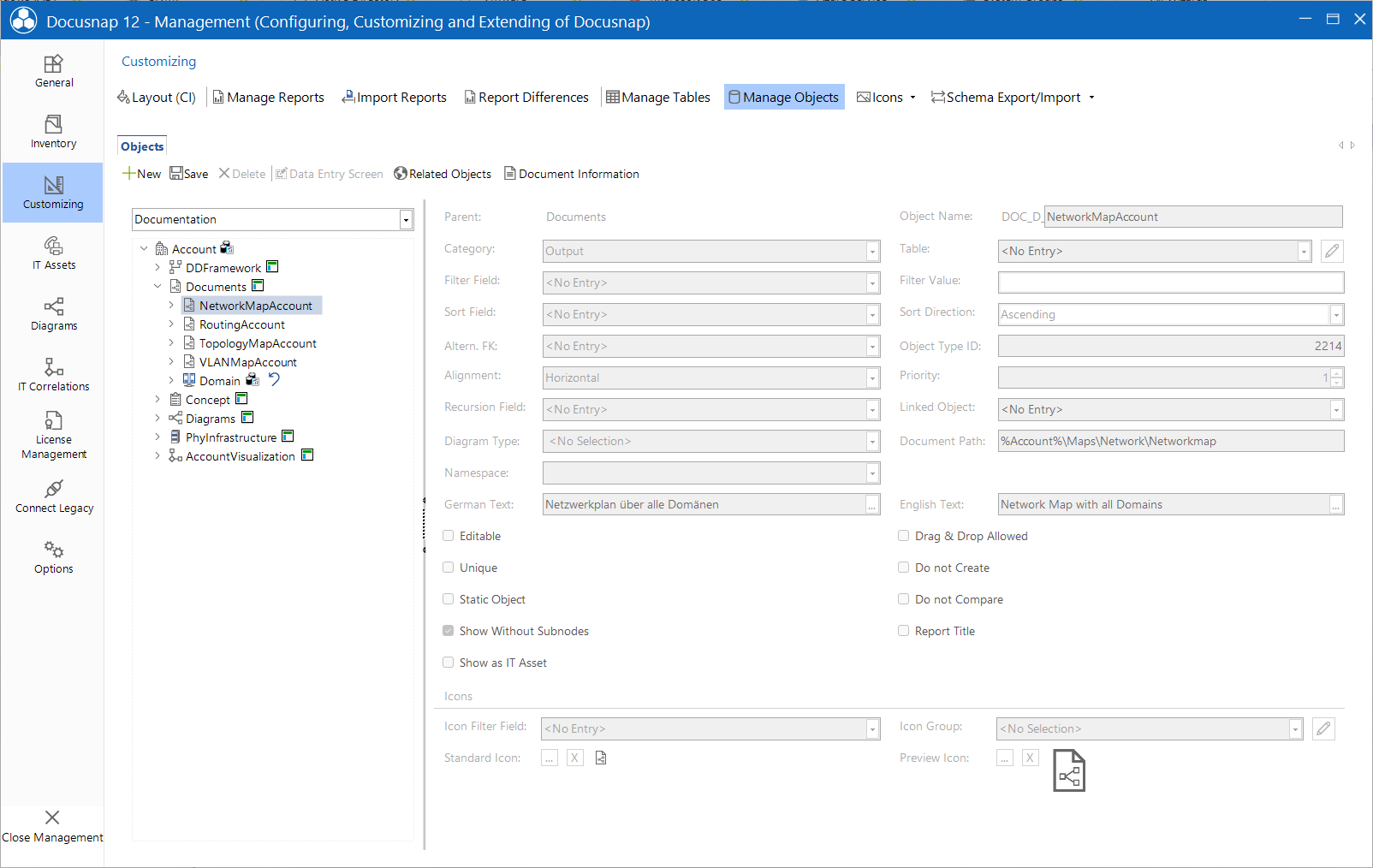This screenshot has height=868, width=1373.
Task: Select TopologyMapAccount in tree
Action: click(x=258, y=343)
